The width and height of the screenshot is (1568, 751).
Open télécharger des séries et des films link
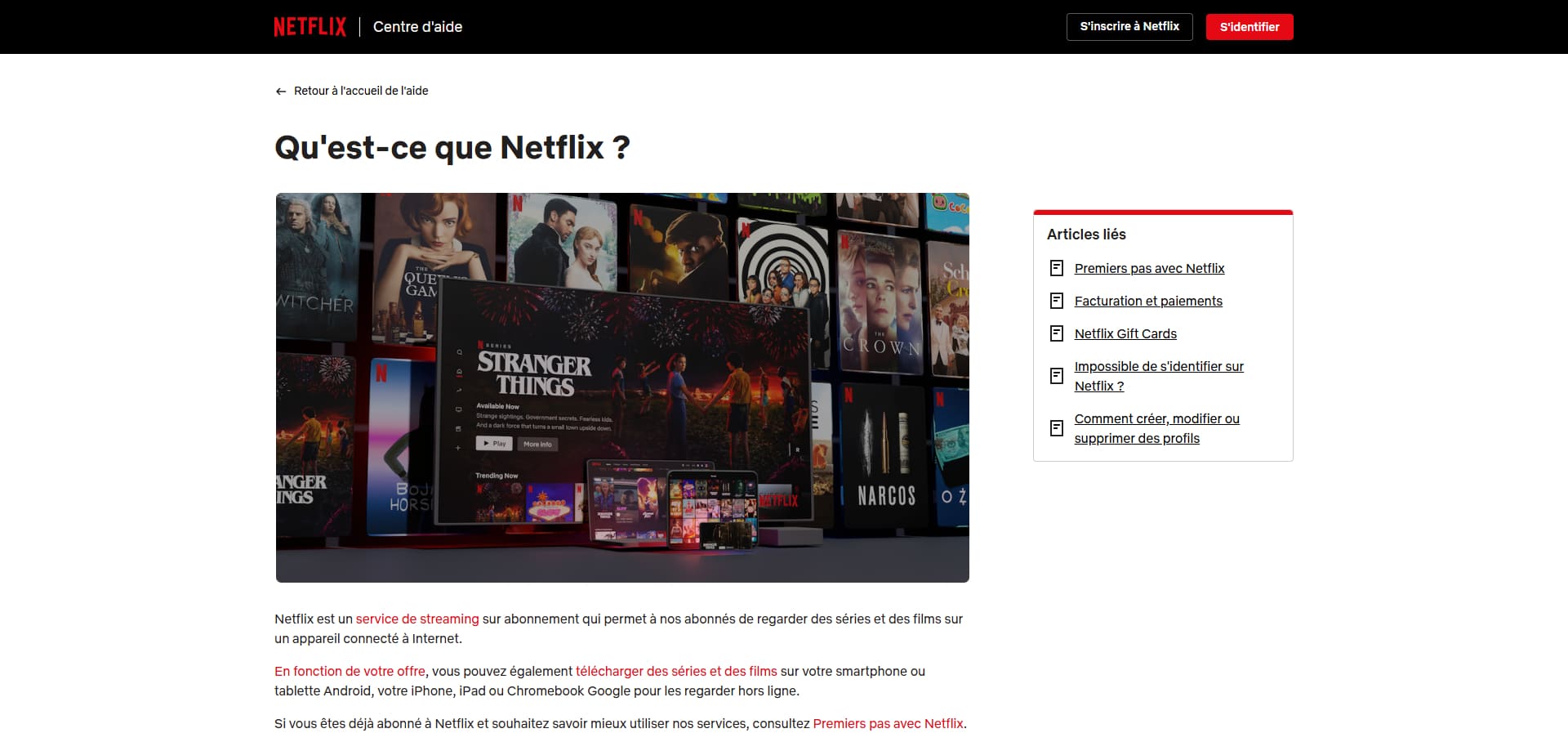tap(676, 671)
